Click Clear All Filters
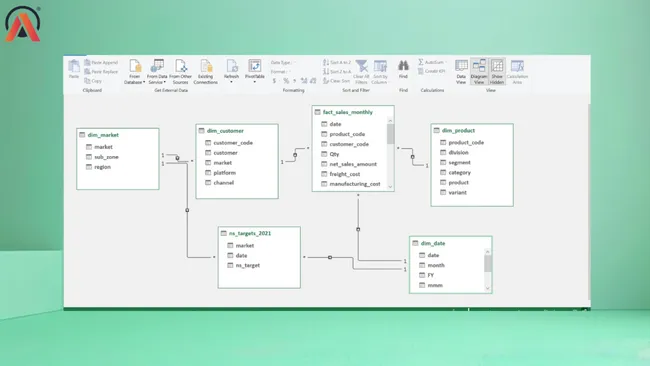Screen dimensions: 650x366 361,72
